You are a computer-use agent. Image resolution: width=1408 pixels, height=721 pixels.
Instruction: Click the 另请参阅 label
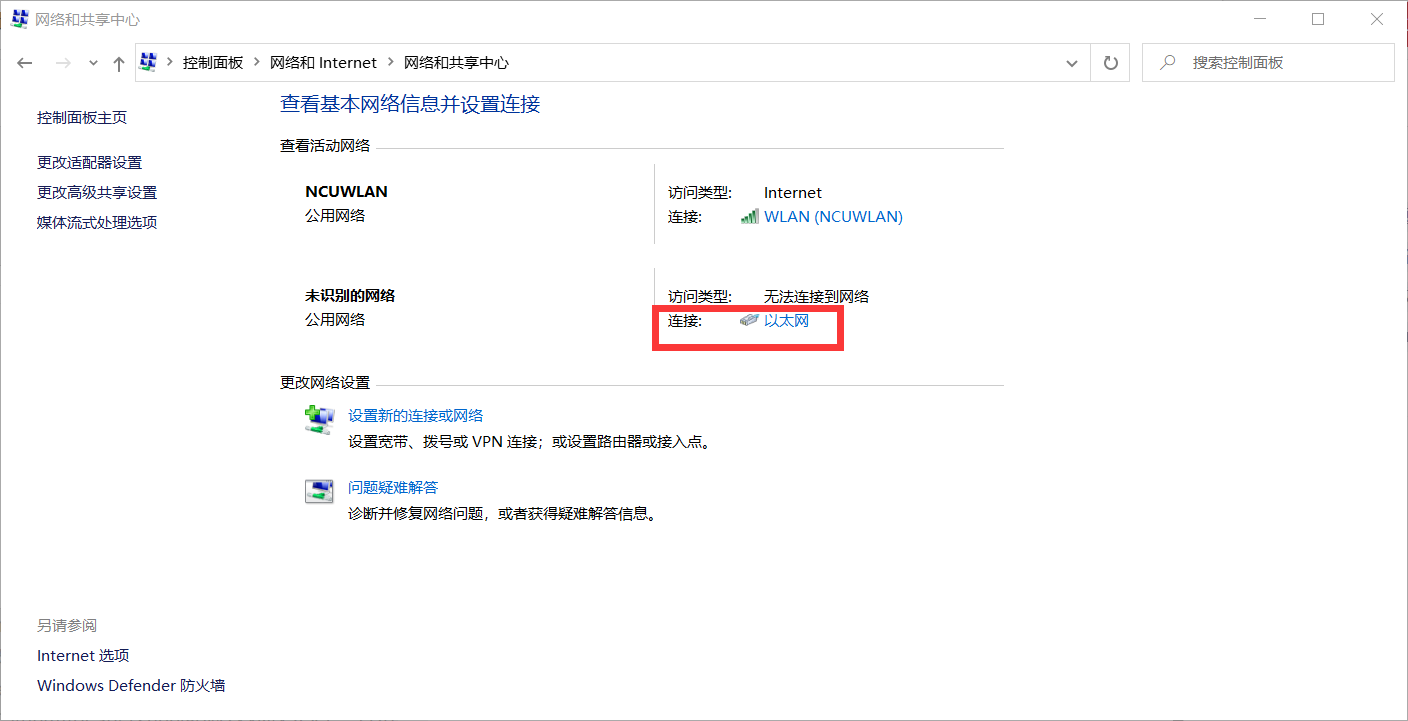coord(67,625)
